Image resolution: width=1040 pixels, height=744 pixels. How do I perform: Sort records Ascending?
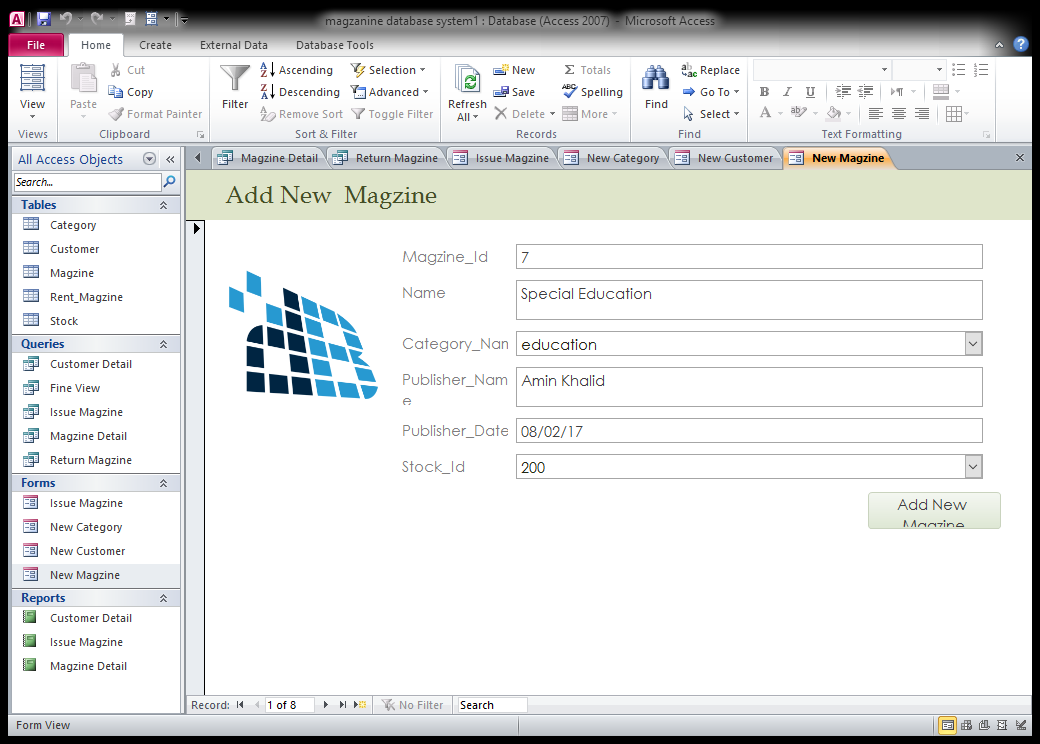point(296,70)
